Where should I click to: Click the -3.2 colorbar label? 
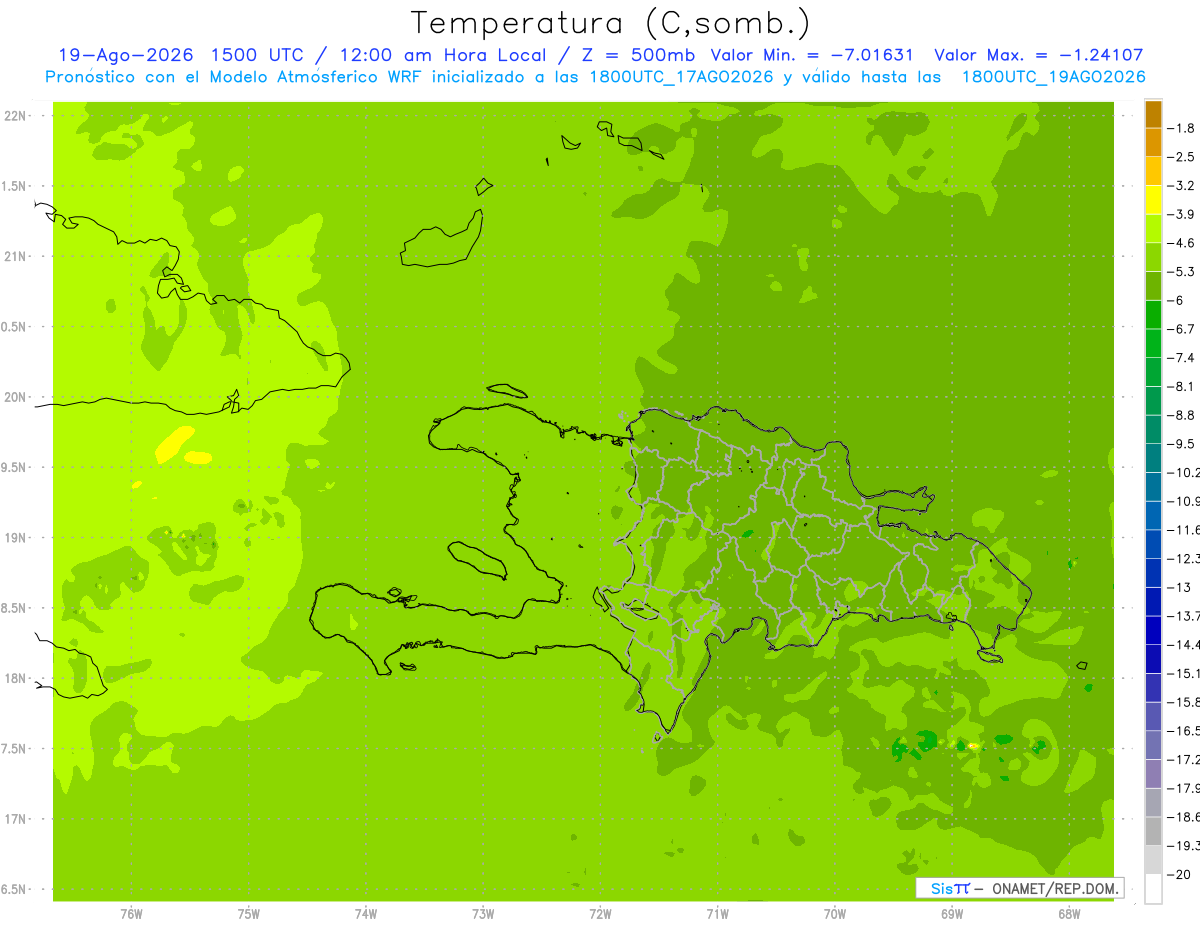1181,186
